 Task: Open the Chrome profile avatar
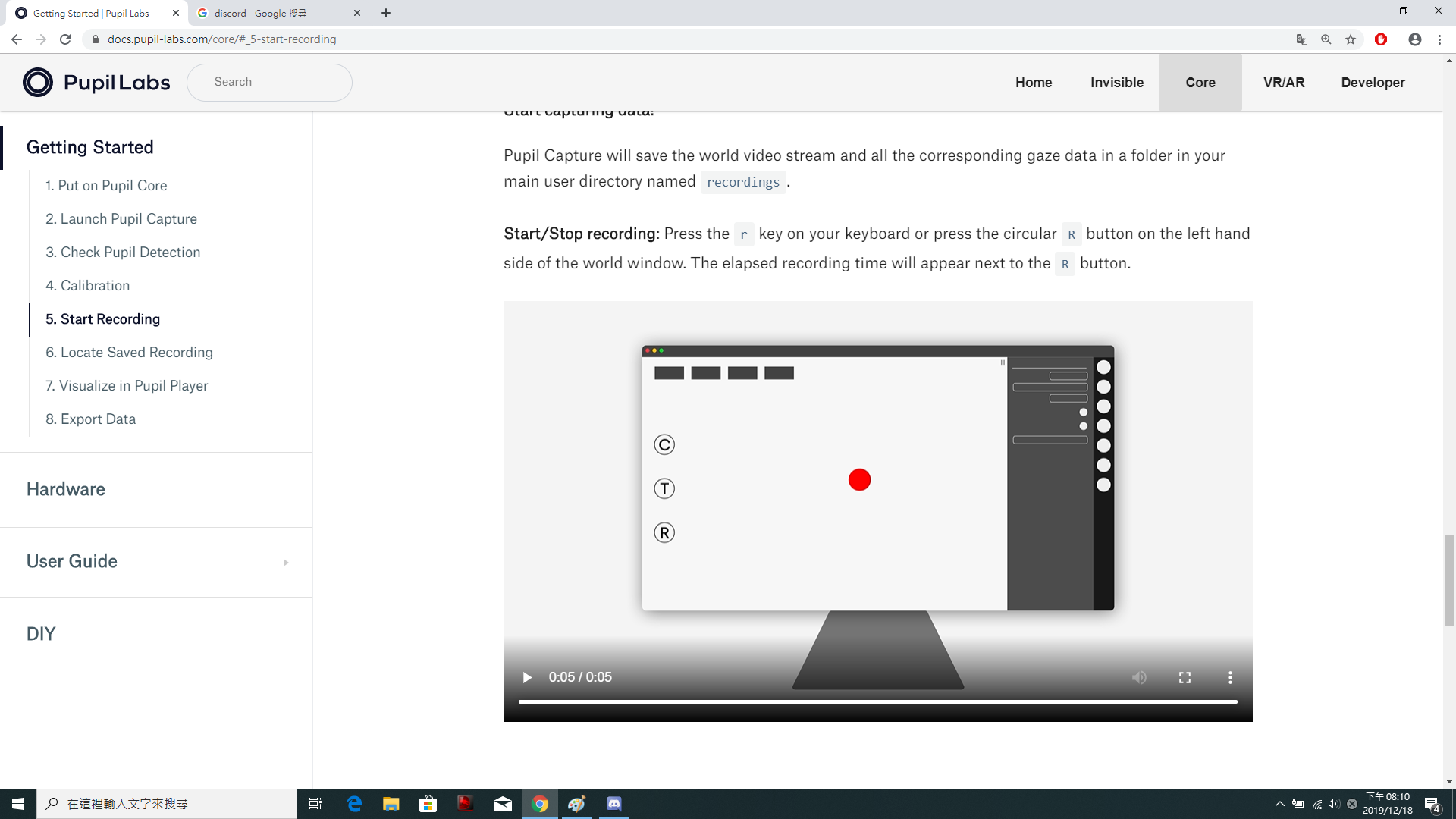click(x=1415, y=39)
